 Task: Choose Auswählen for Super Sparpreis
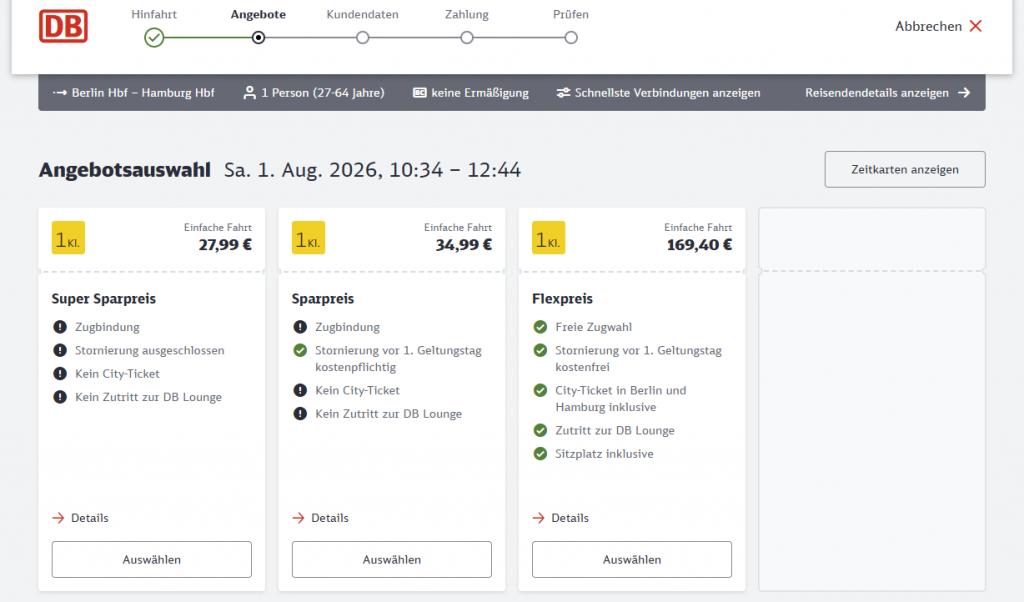pos(152,560)
